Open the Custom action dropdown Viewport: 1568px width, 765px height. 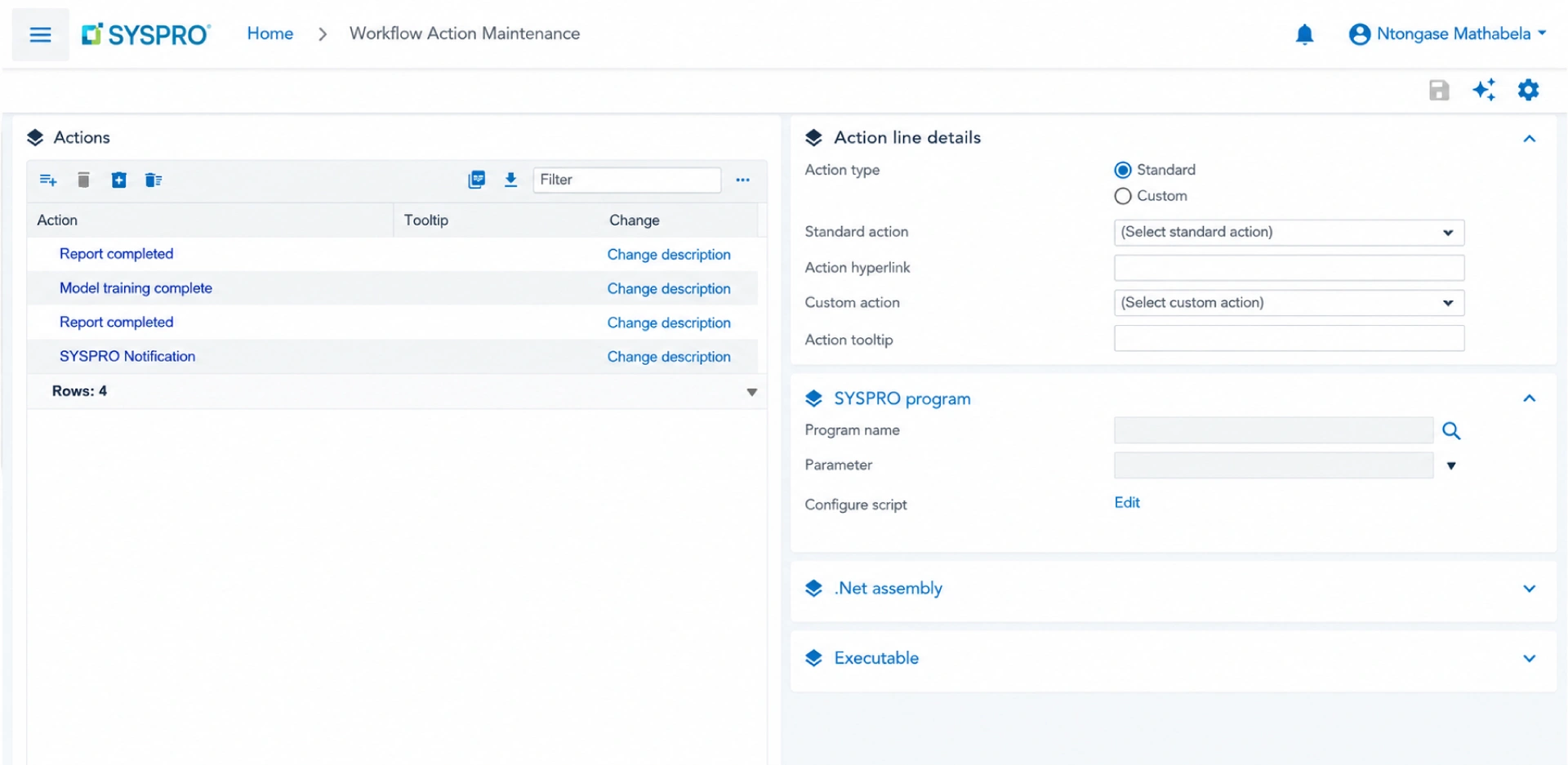pyautogui.click(x=1289, y=303)
